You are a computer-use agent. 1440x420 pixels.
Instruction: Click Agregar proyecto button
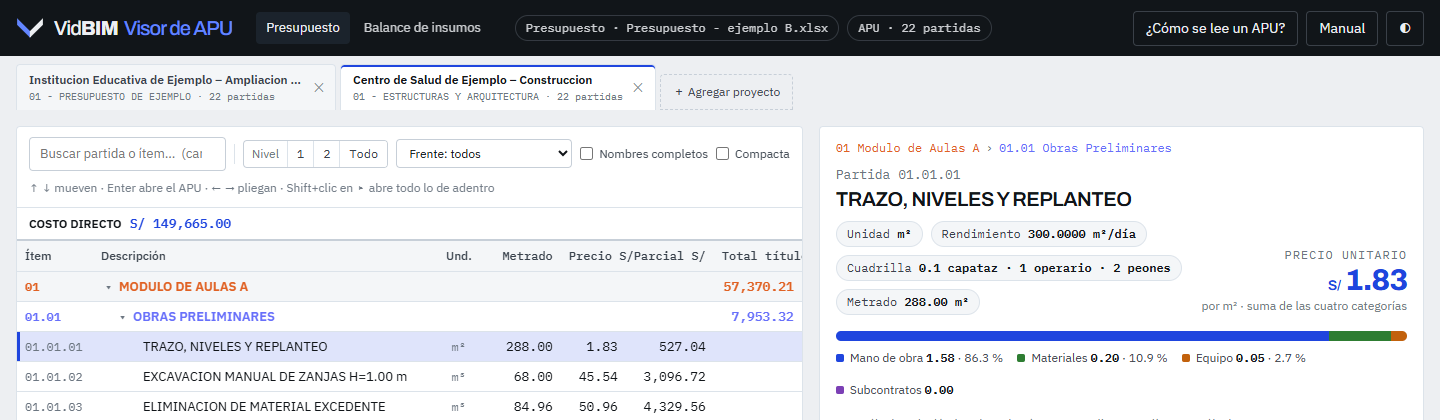726,91
